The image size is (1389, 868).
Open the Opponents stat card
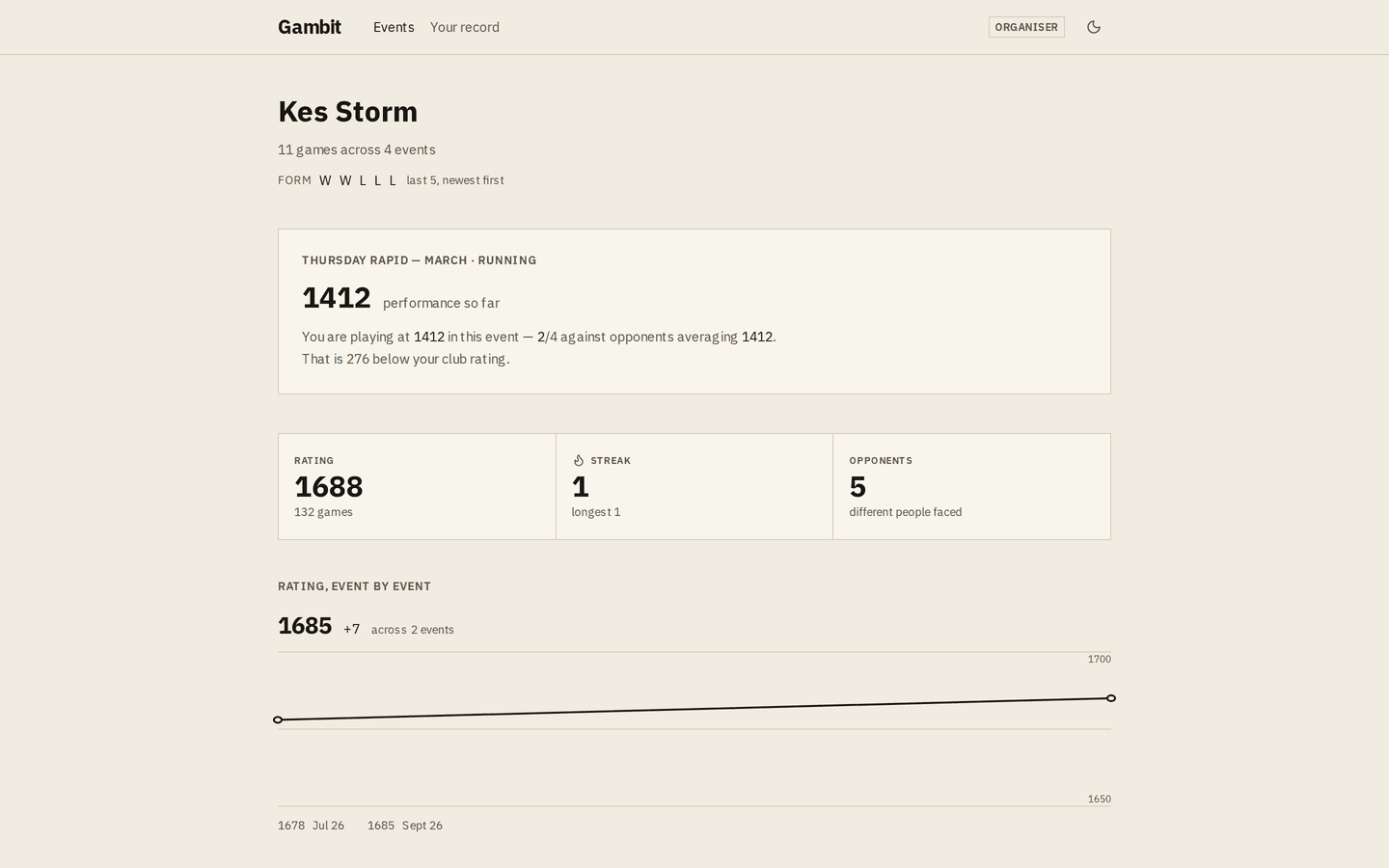[971, 486]
